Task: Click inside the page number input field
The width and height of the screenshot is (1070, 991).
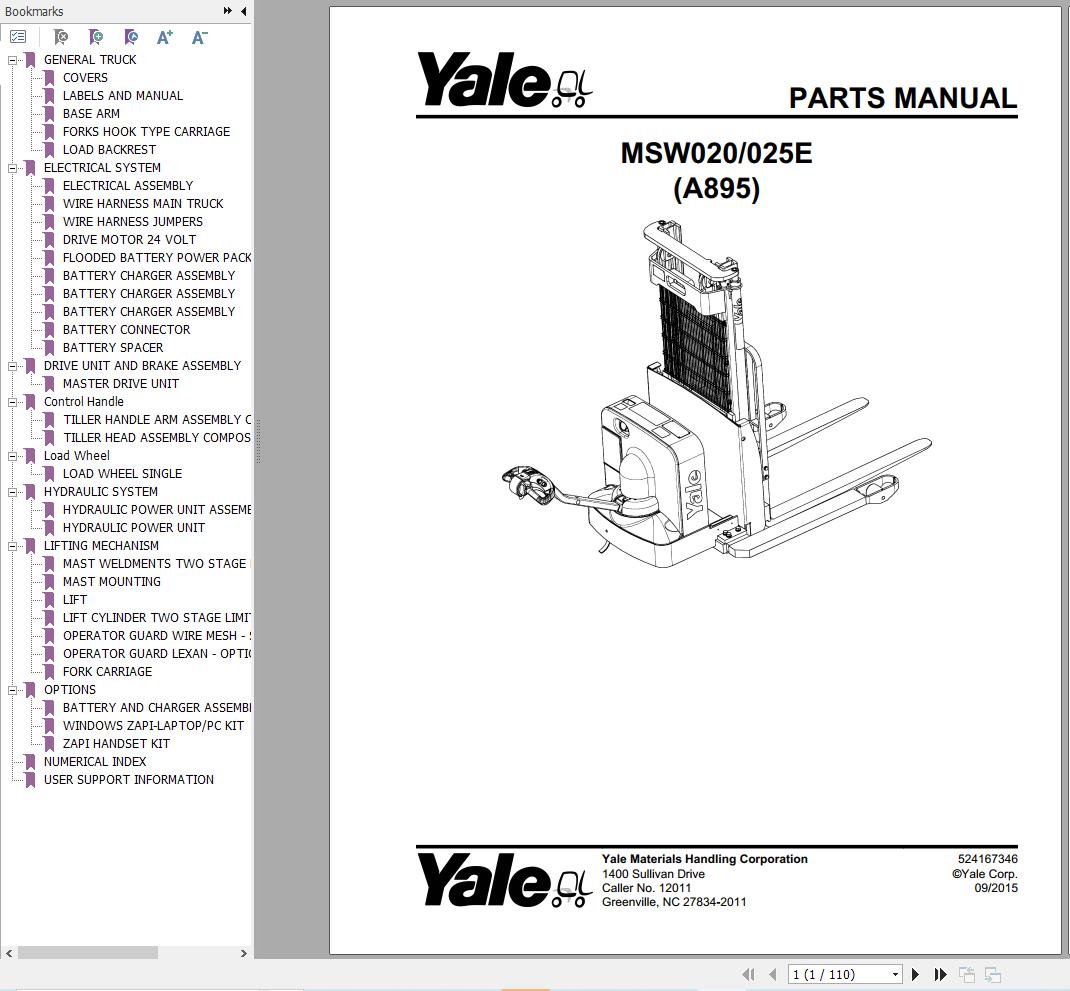Action: (x=830, y=973)
